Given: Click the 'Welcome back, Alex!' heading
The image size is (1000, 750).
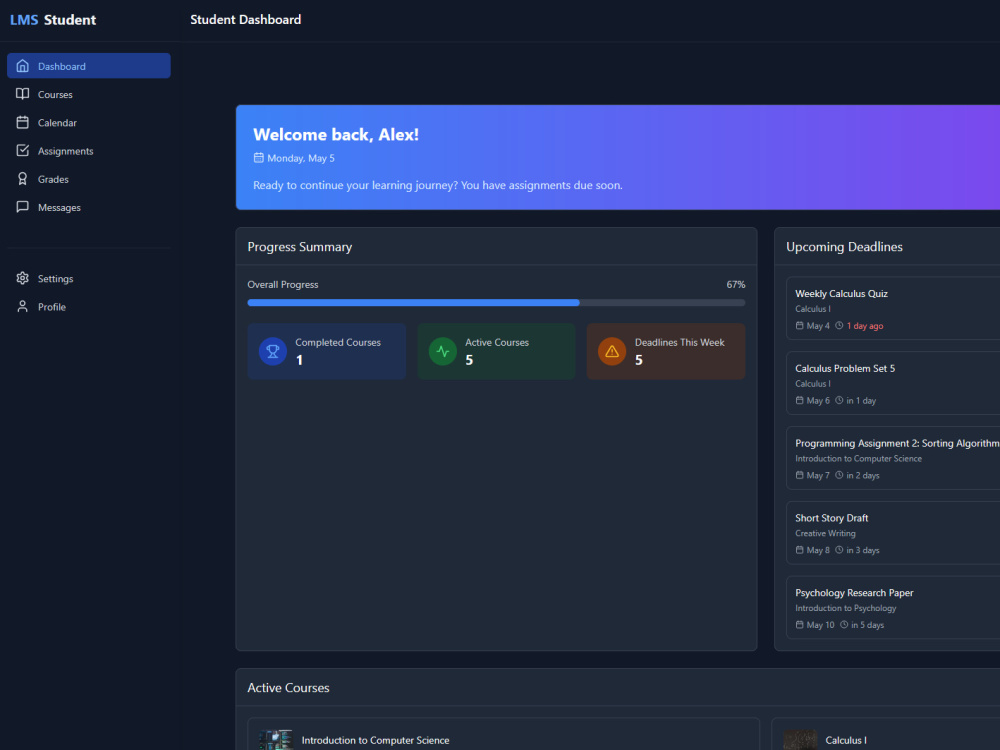Looking at the screenshot, I should 336,135.
